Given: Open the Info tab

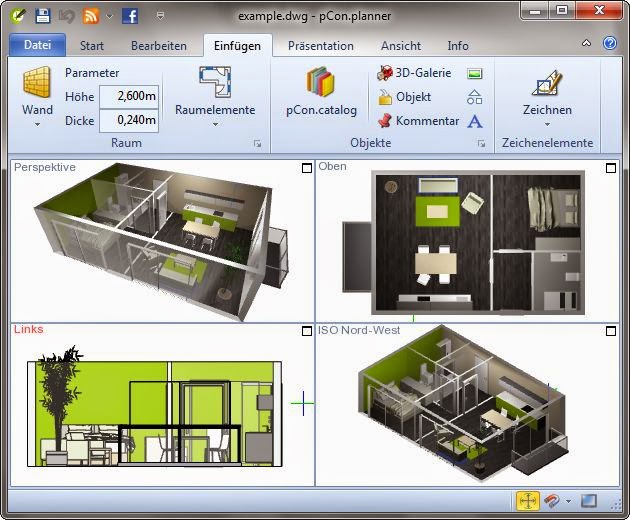Looking at the screenshot, I should pos(458,46).
